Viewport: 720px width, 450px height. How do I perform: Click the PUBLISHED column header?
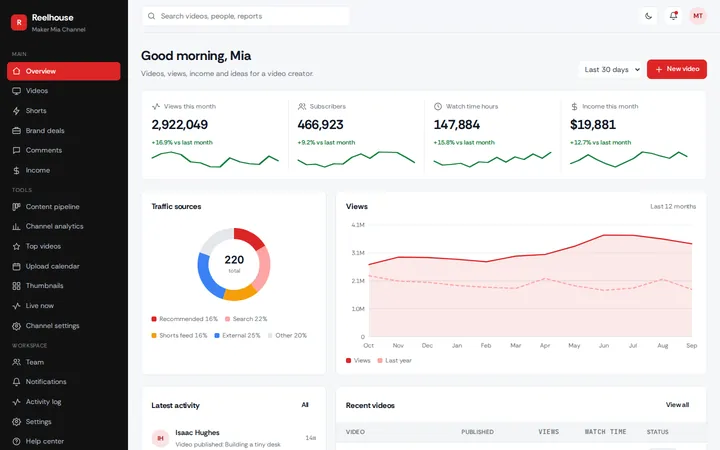478,432
